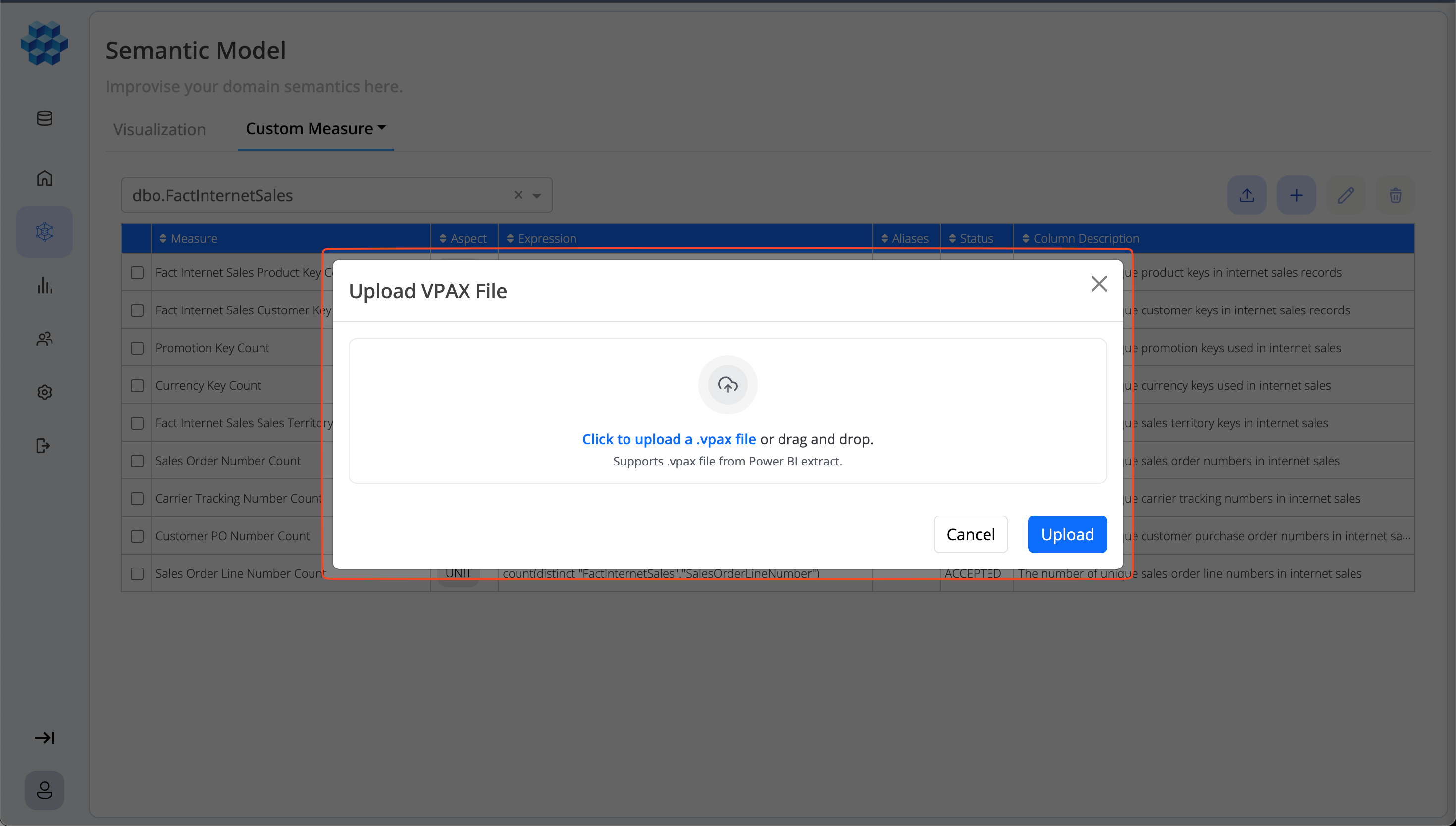Open the users management sidebar icon
This screenshot has width=1456, height=826.
(44, 339)
